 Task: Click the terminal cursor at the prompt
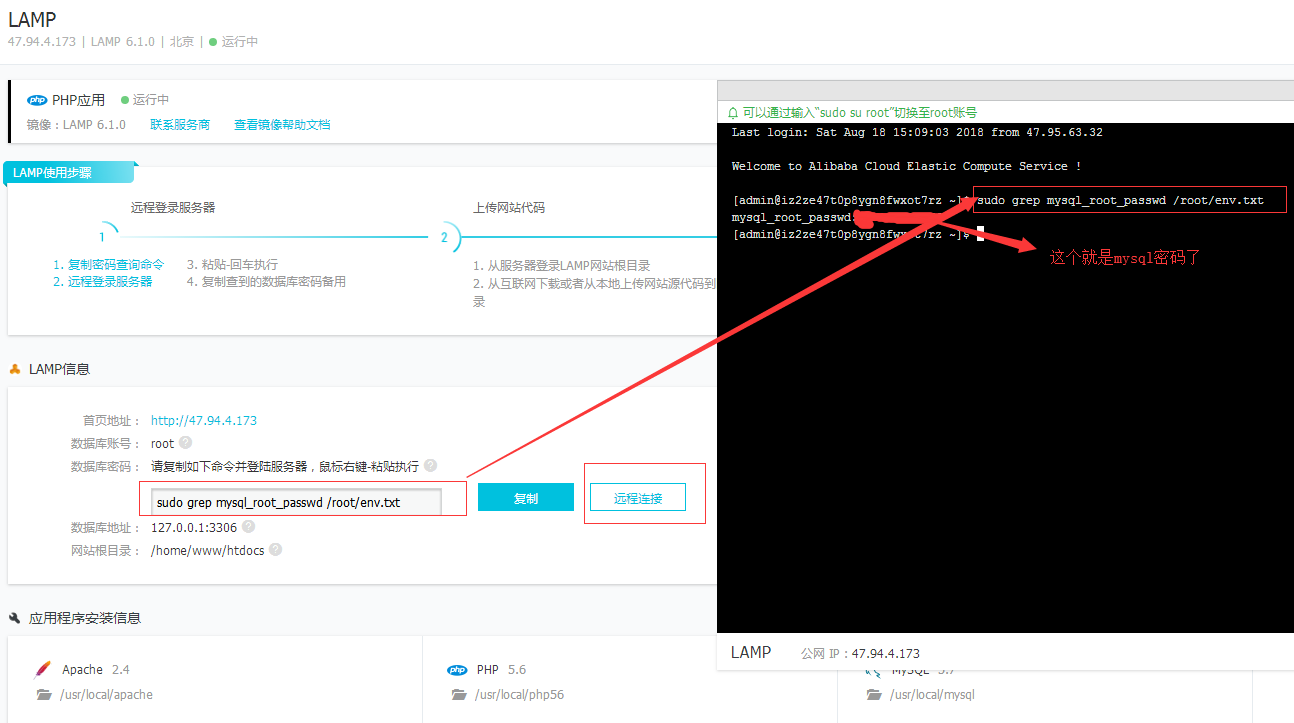pyautogui.click(x=981, y=234)
